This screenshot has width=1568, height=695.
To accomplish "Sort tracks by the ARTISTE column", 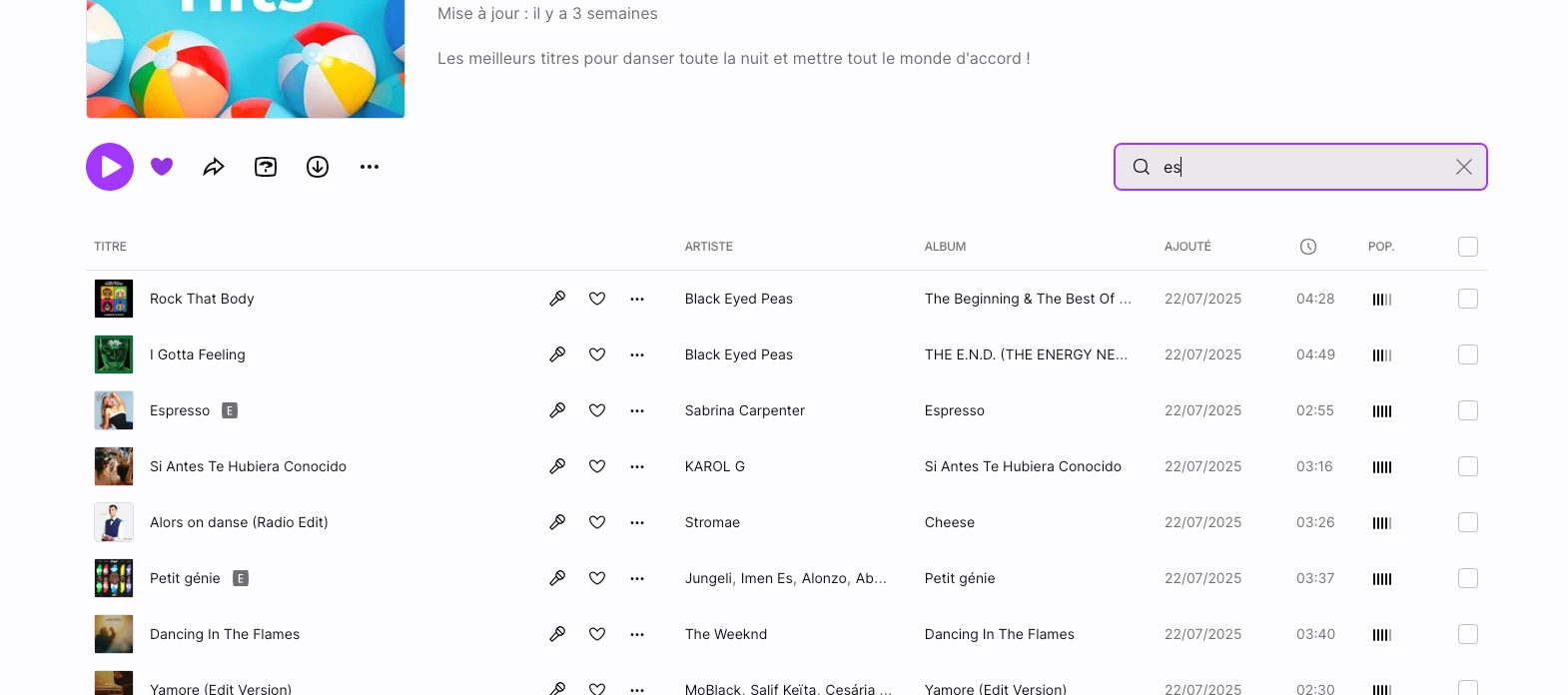I will click(x=709, y=247).
